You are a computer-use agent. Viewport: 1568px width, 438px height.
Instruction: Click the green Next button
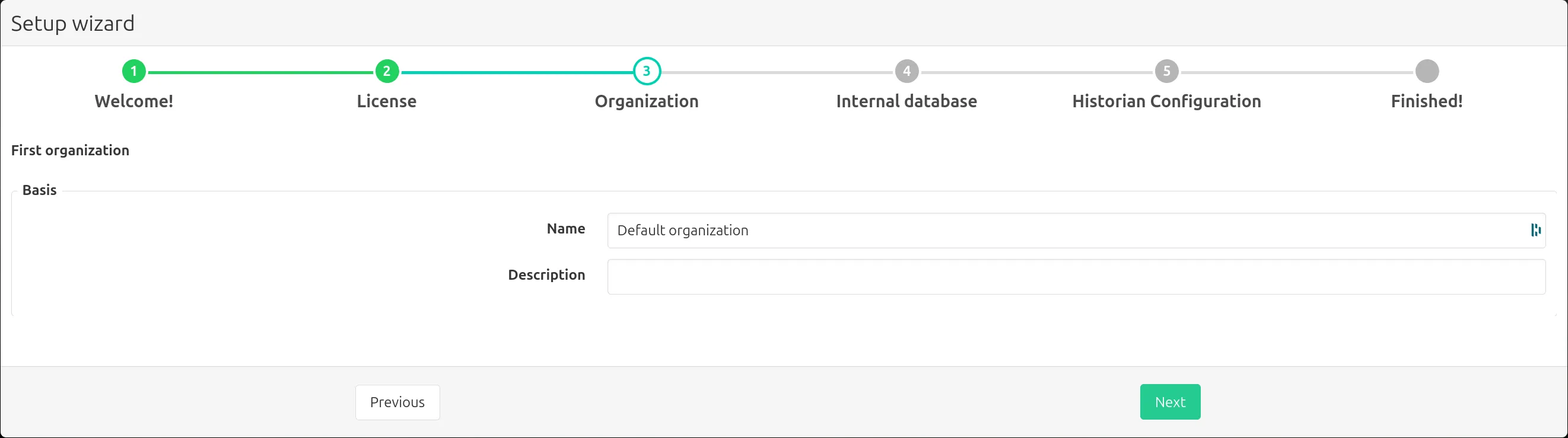coord(1170,401)
